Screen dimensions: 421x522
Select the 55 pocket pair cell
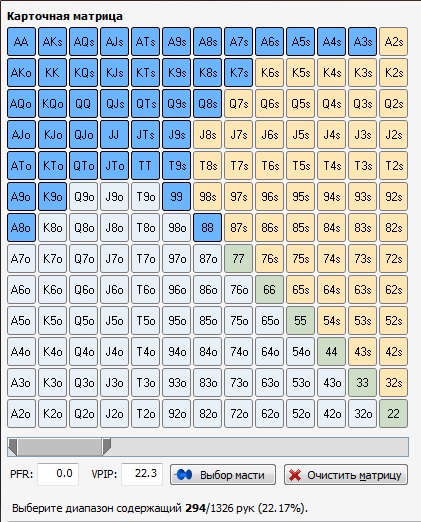point(300,321)
